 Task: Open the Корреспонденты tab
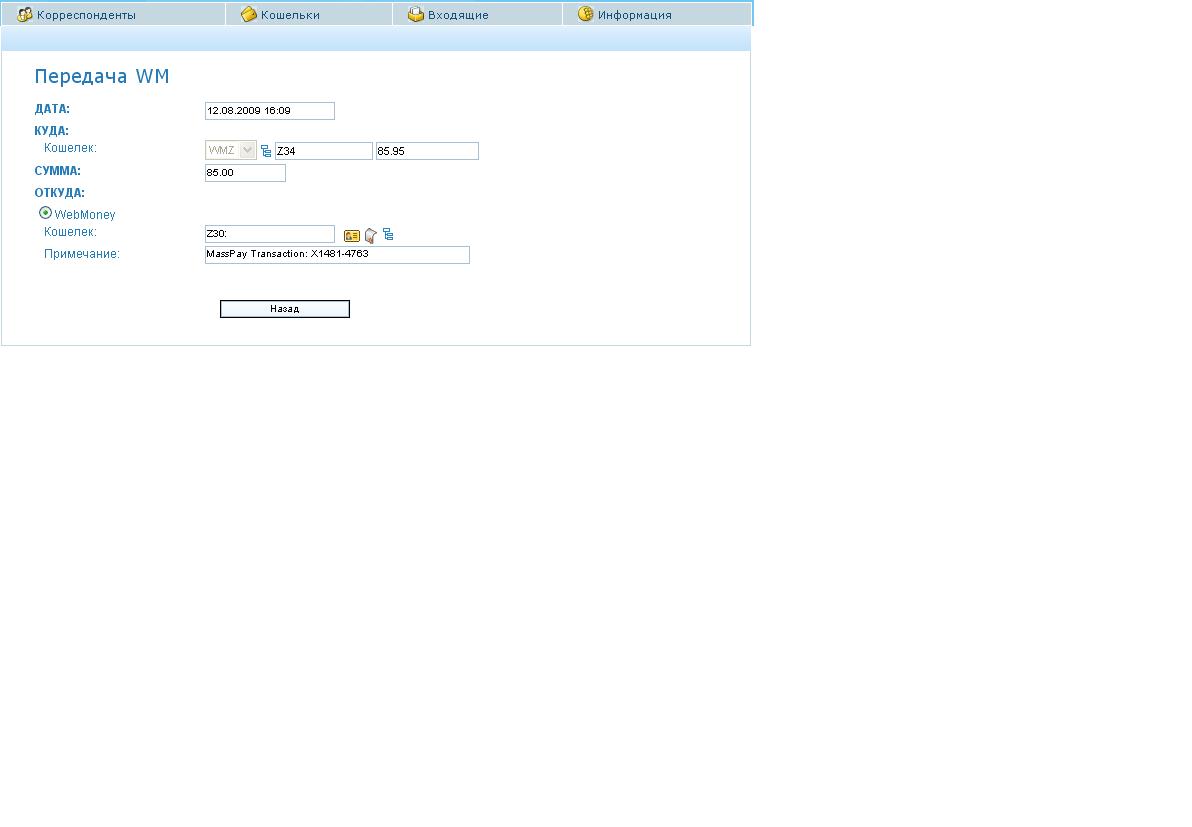click(113, 14)
